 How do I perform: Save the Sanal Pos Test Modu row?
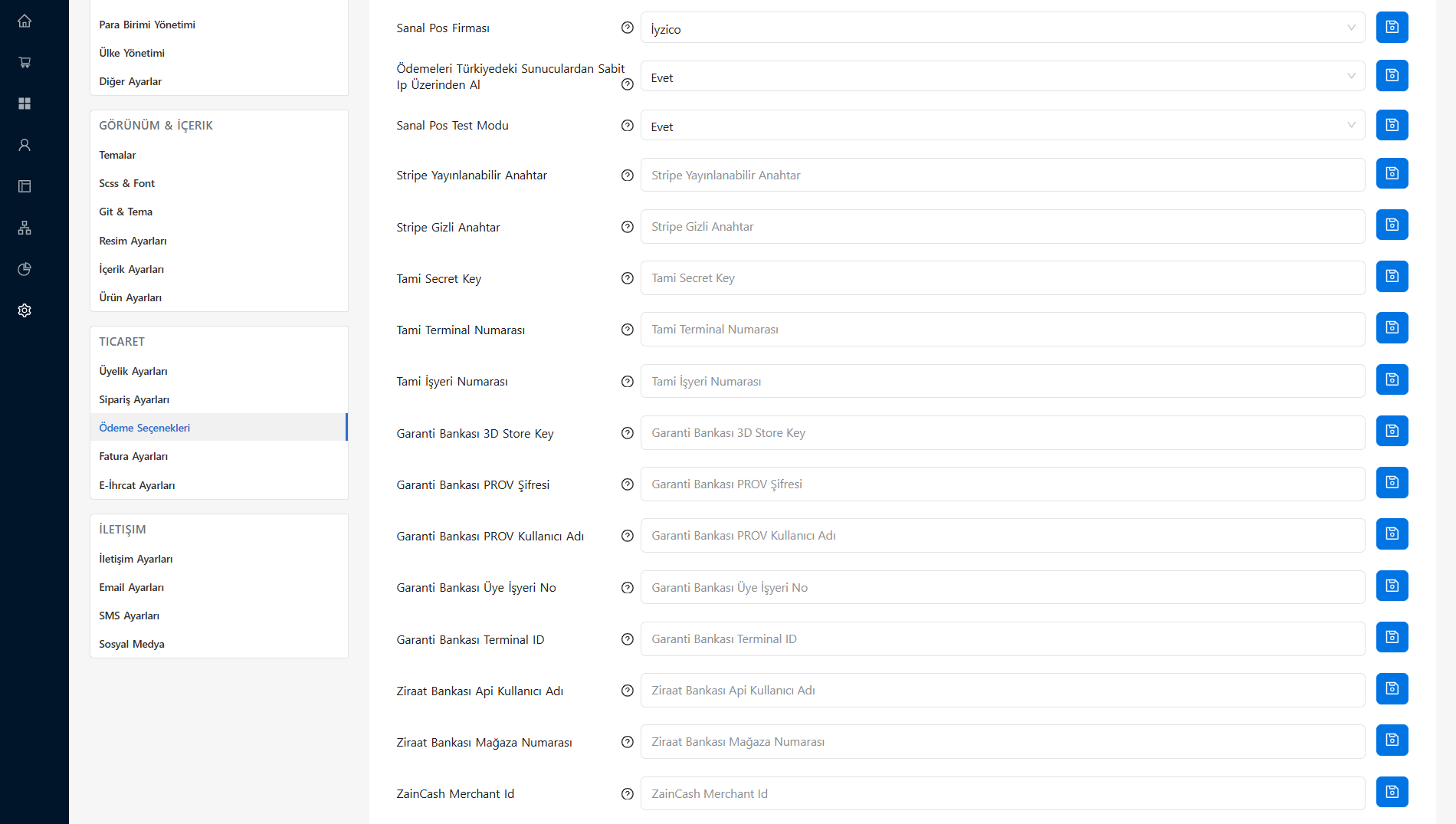(1392, 125)
